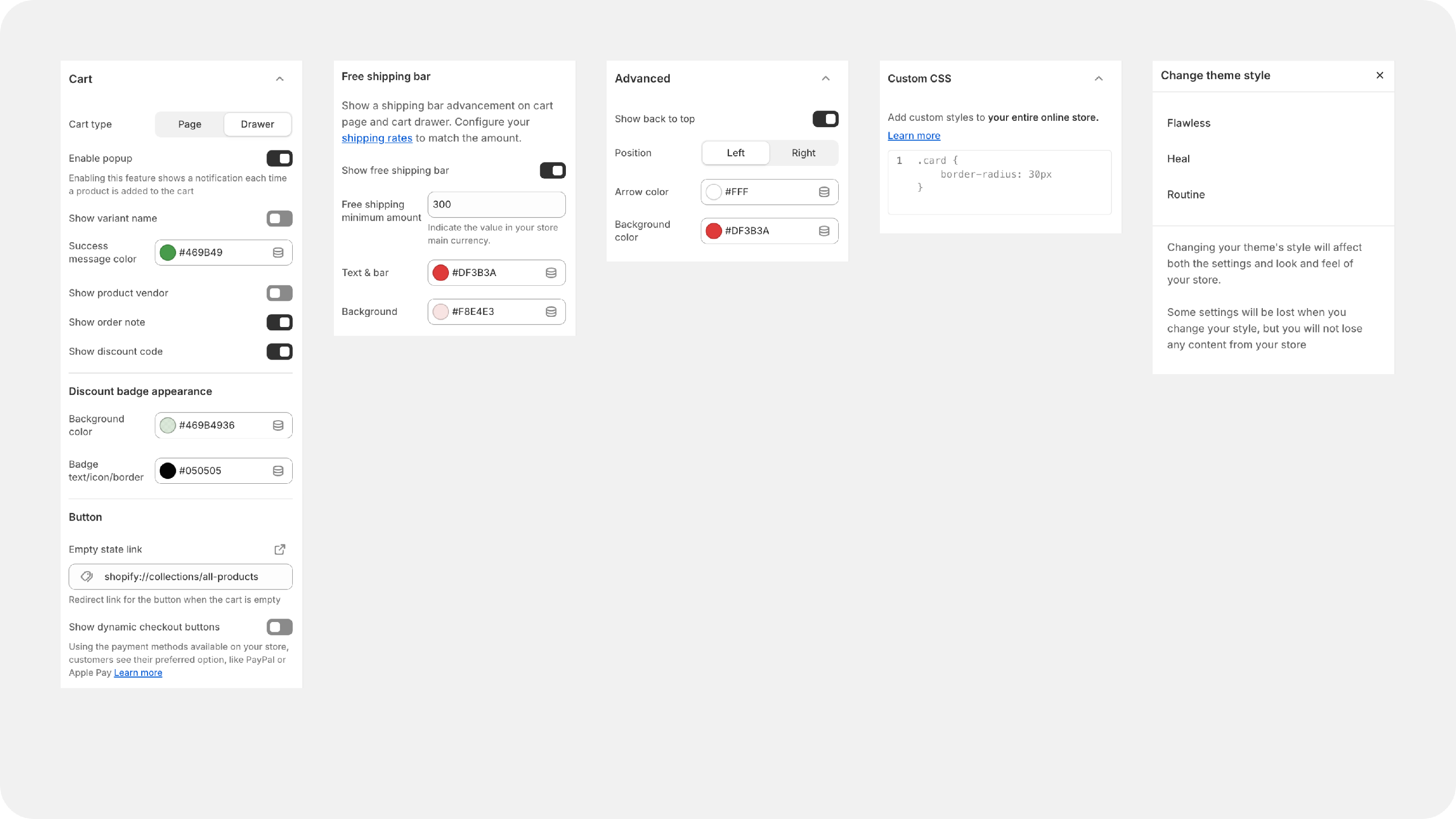The height and width of the screenshot is (819, 1456).
Task: Set back to top position to Right
Action: click(804, 153)
